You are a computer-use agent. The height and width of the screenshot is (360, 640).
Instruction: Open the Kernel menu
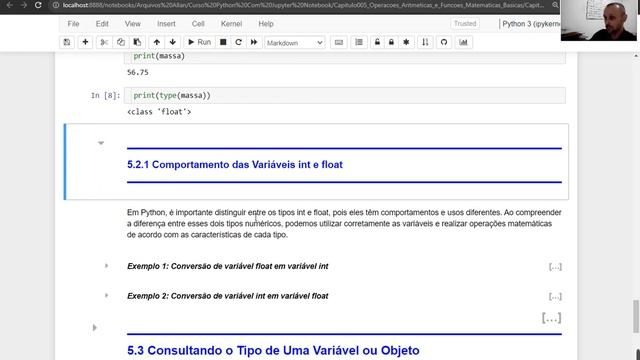pyautogui.click(x=231, y=24)
